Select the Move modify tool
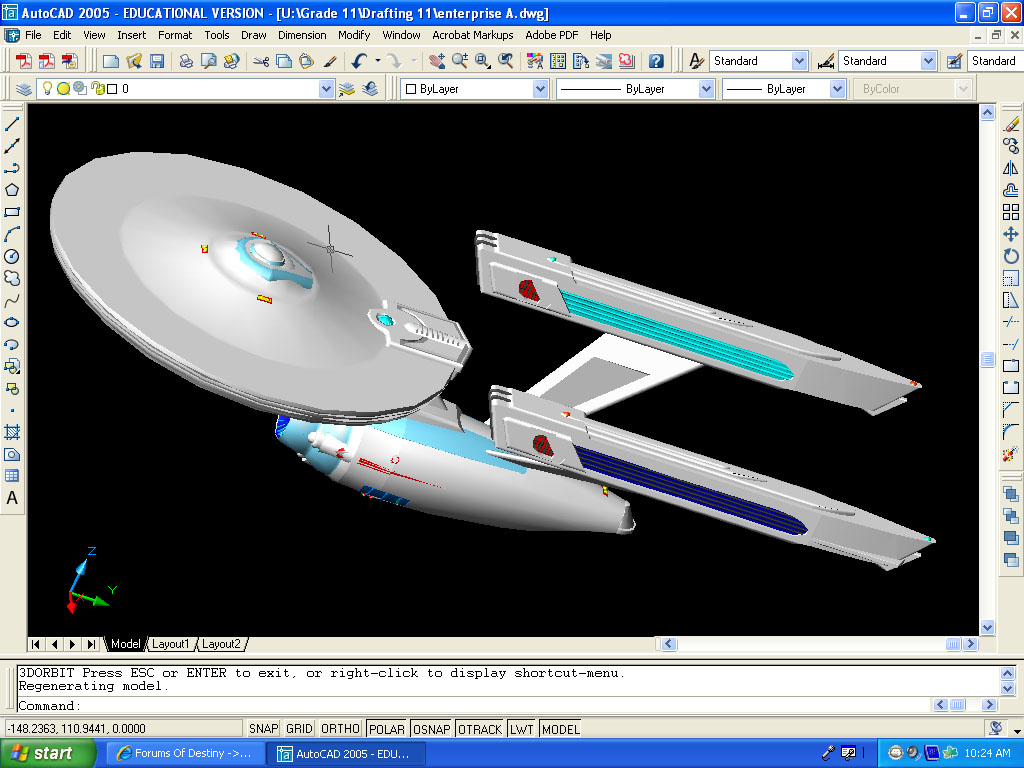This screenshot has width=1024, height=768. [x=1011, y=234]
